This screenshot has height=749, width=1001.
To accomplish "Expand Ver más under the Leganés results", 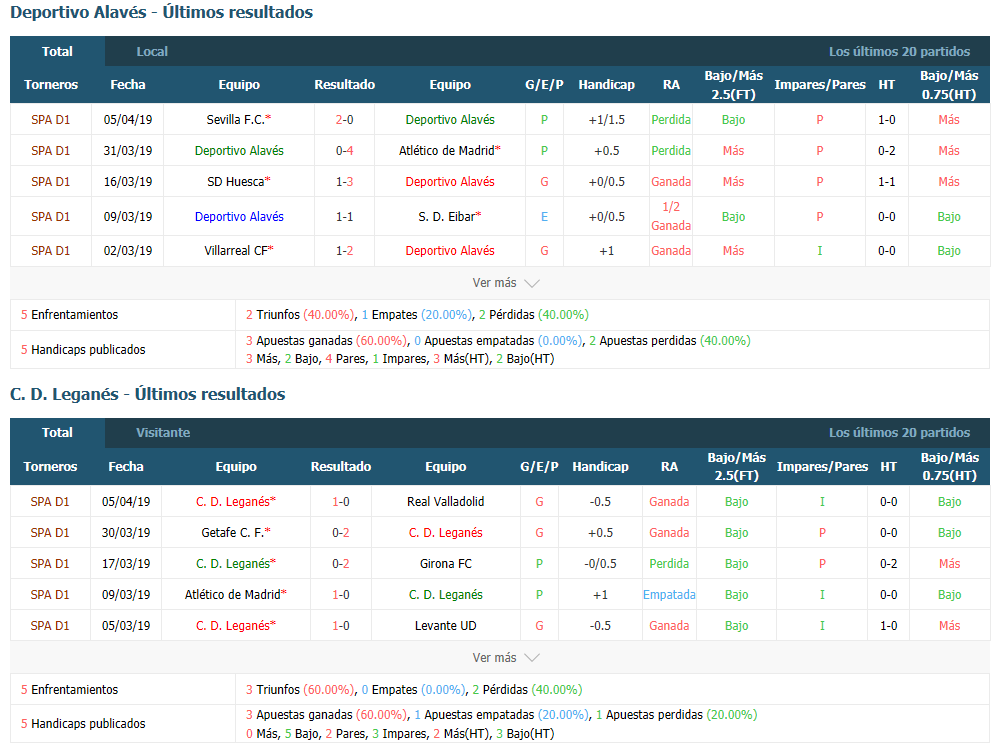I will [506, 658].
